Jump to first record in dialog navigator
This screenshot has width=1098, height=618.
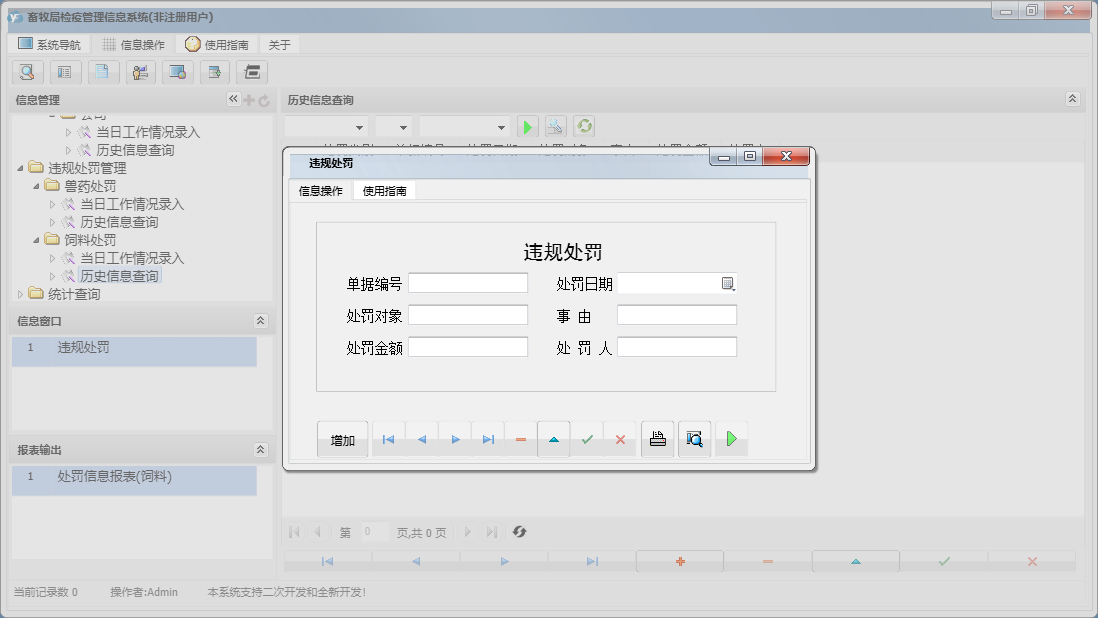[388, 439]
